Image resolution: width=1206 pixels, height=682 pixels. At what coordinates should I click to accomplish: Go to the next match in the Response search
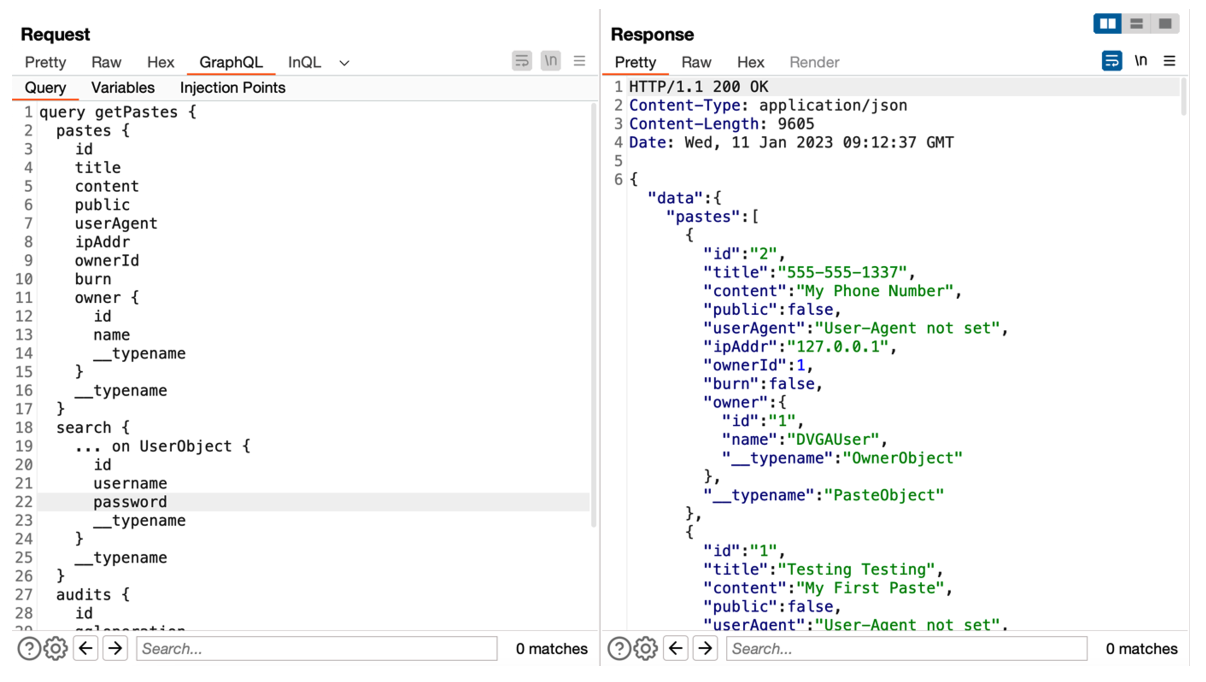pyautogui.click(x=705, y=649)
